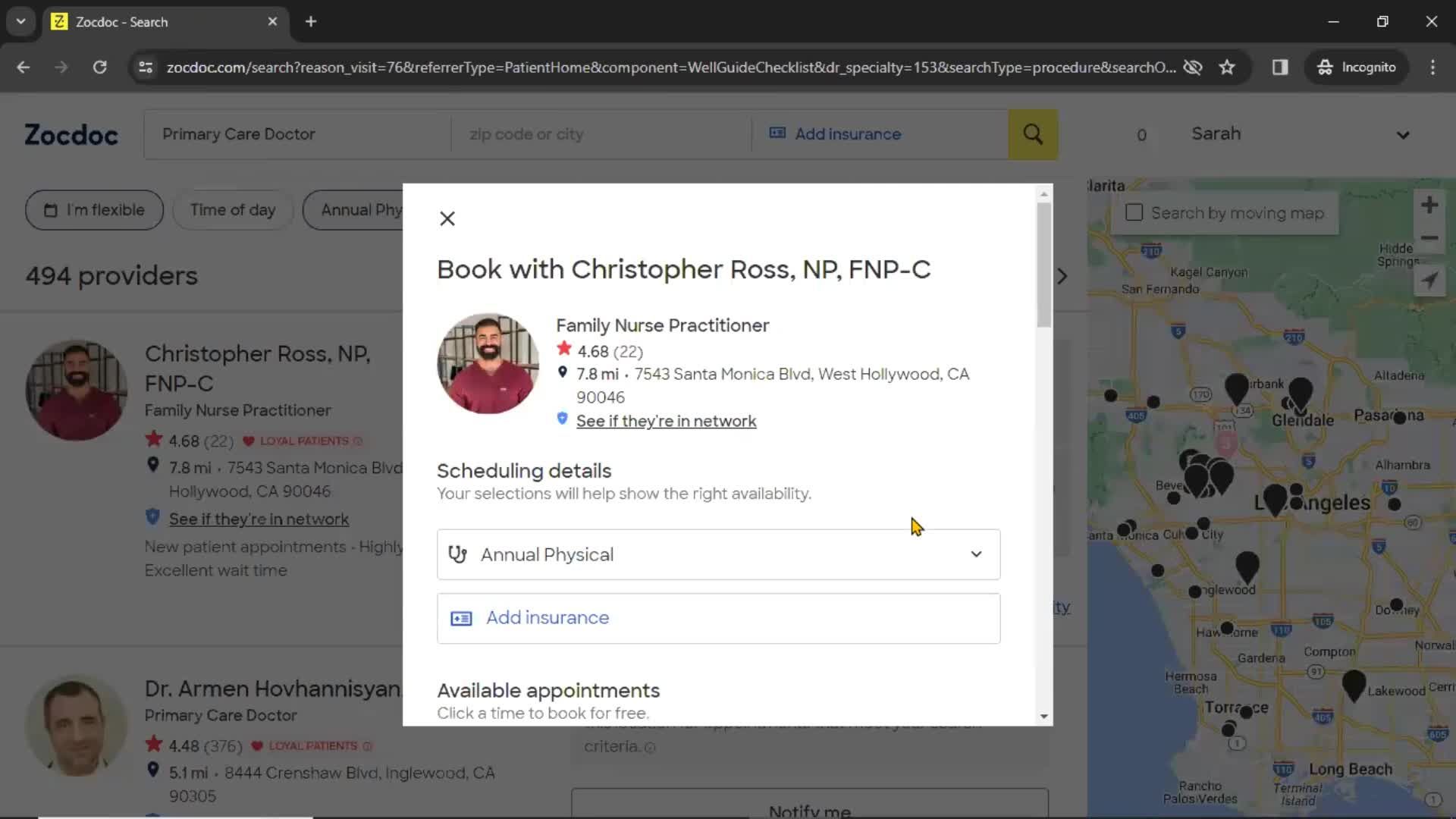Click Add insurance field in booking dialog
1456x819 pixels.
click(718, 618)
